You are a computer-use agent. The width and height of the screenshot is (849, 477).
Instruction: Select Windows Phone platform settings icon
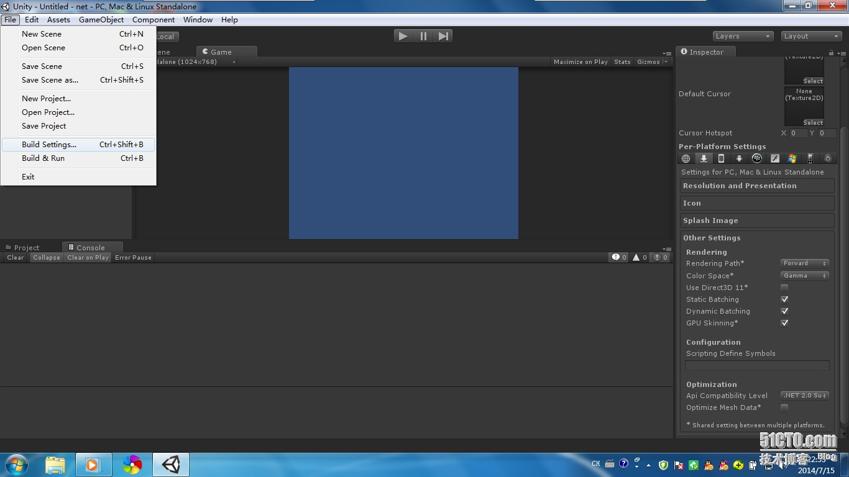[810, 159]
